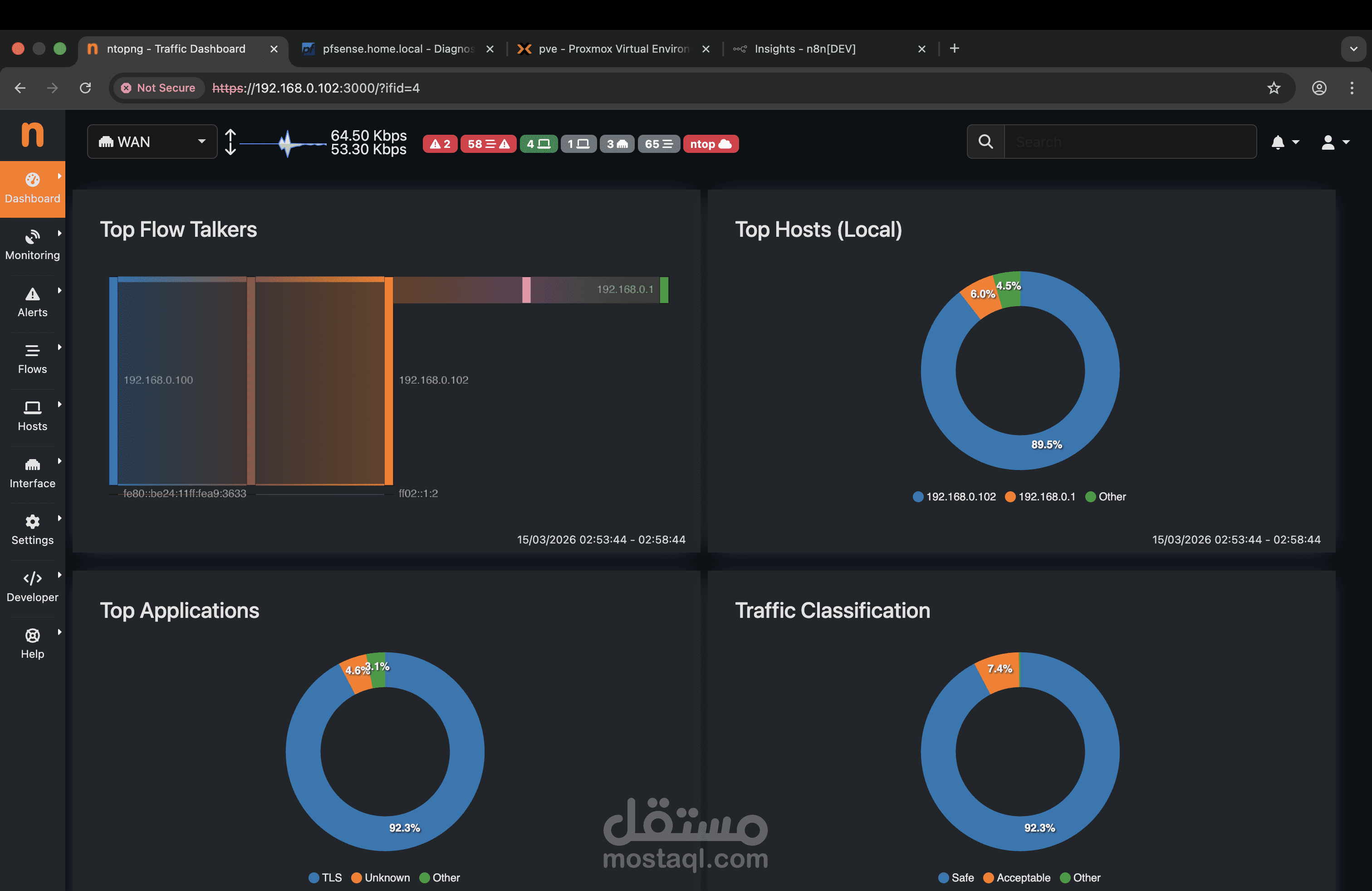Screen dimensions: 1372x891
Task: Open the Hosts sidebar section
Action: (x=32, y=416)
